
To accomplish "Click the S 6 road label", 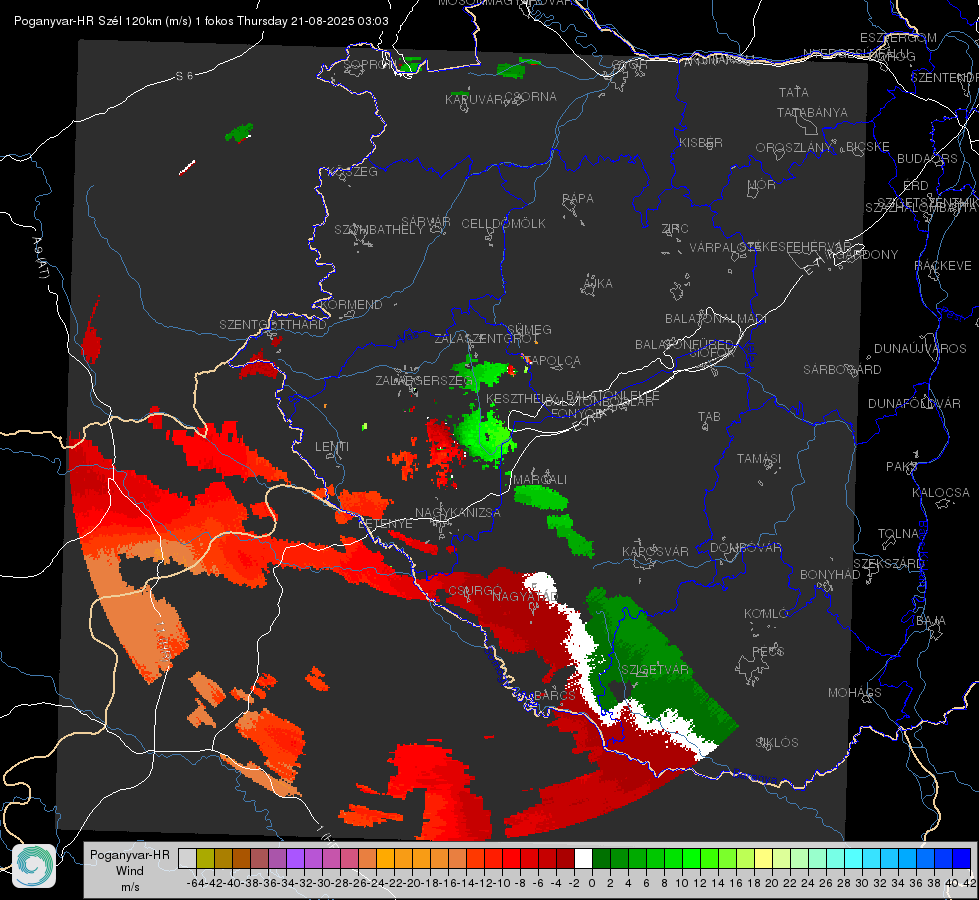I will tap(184, 76).
